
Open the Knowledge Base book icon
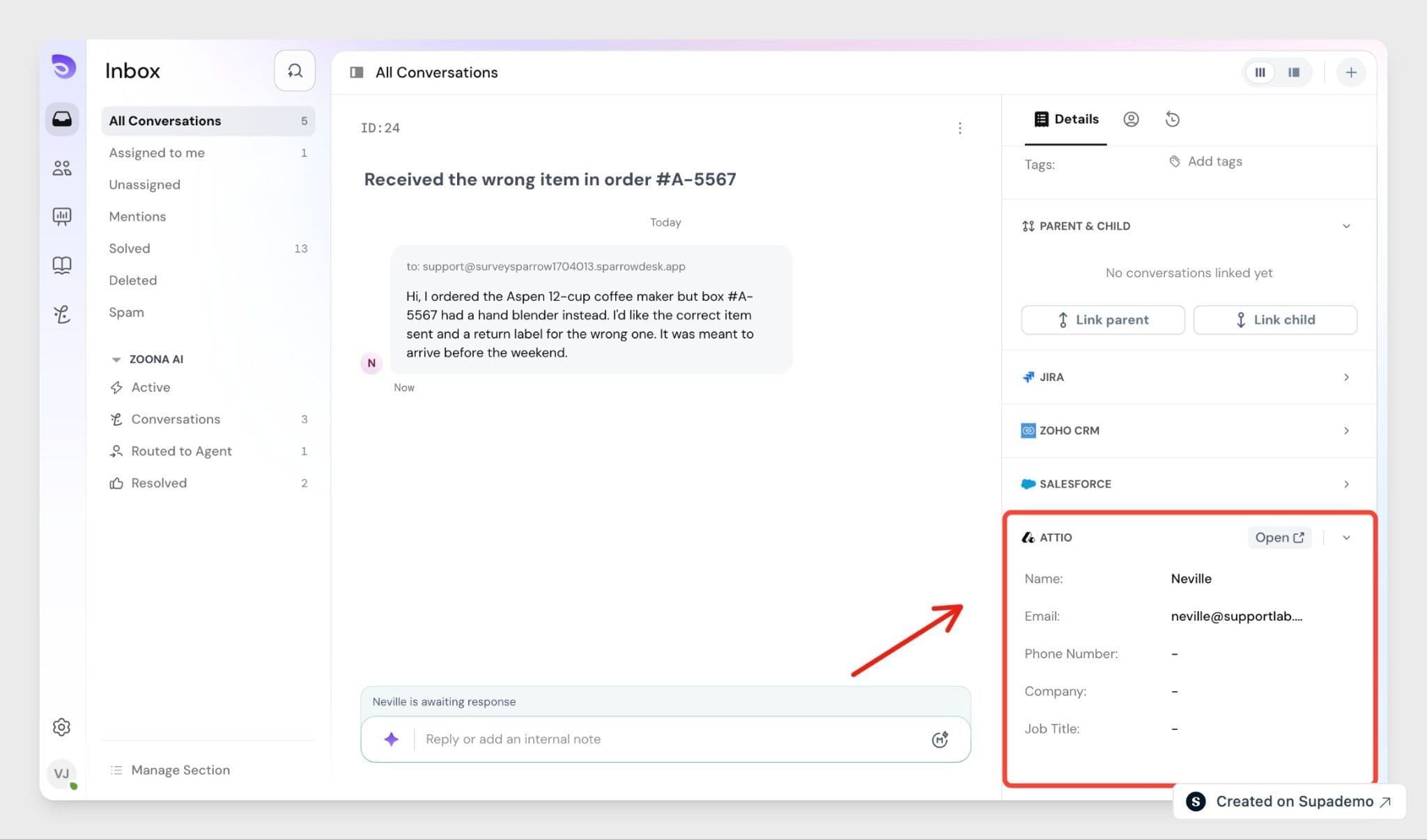(x=62, y=265)
